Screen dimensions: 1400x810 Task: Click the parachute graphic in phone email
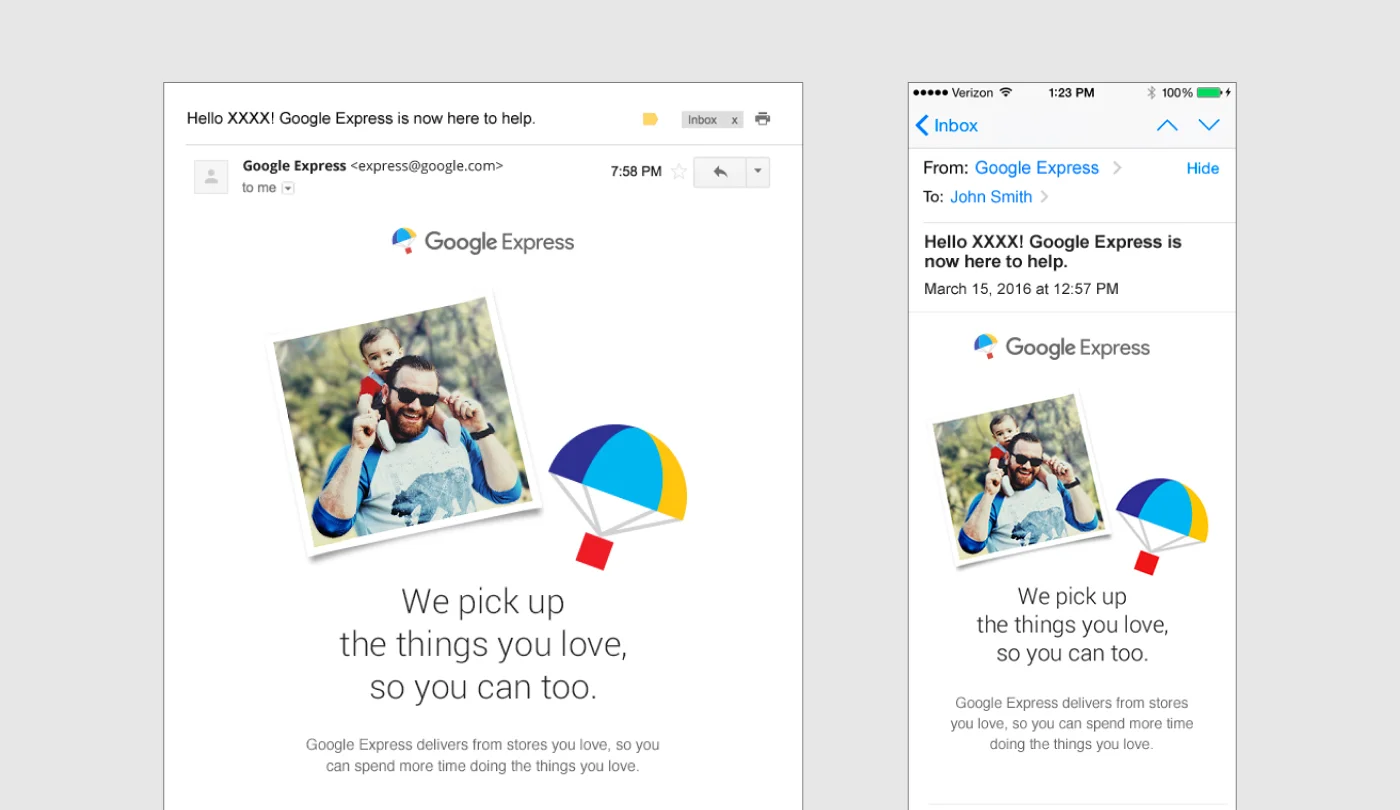tap(1162, 526)
